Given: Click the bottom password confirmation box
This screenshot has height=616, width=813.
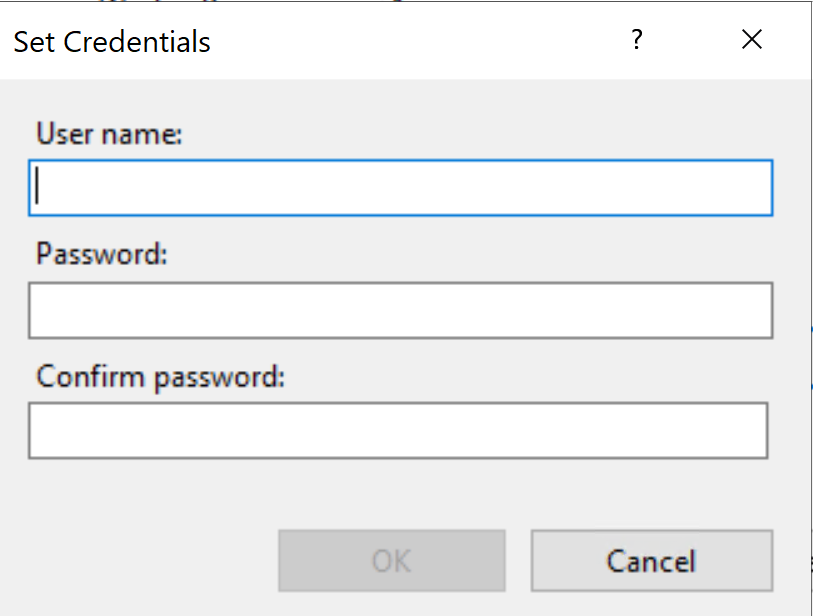Looking at the screenshot, I should (x=398, y=431).
